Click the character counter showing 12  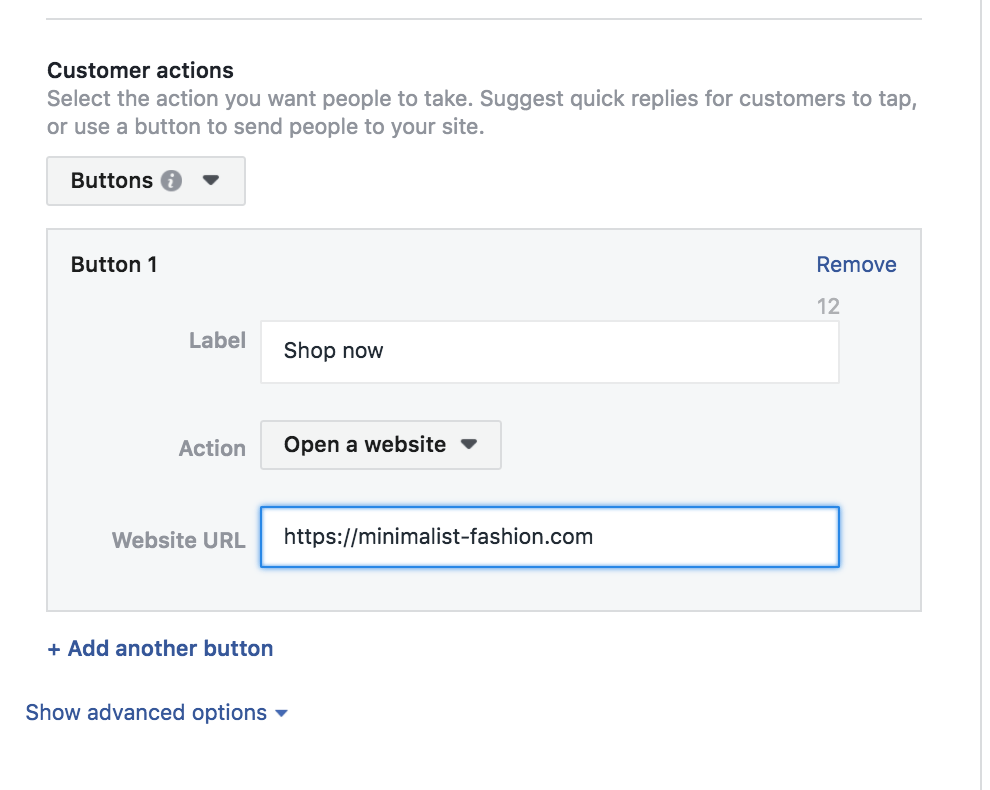[x=828, y=307]
